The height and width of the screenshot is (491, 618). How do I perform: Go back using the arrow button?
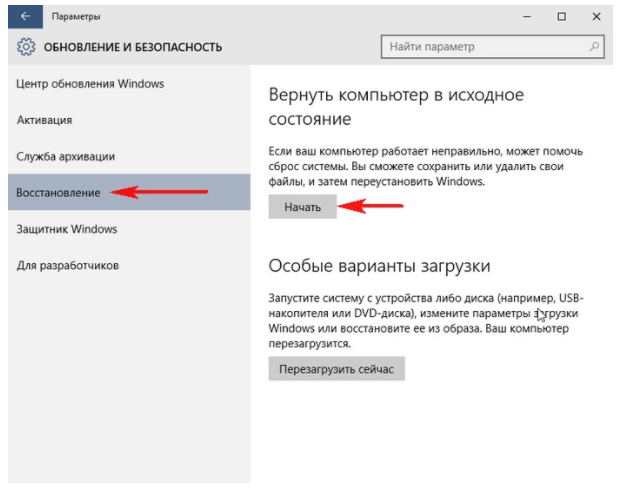[26, 17]
